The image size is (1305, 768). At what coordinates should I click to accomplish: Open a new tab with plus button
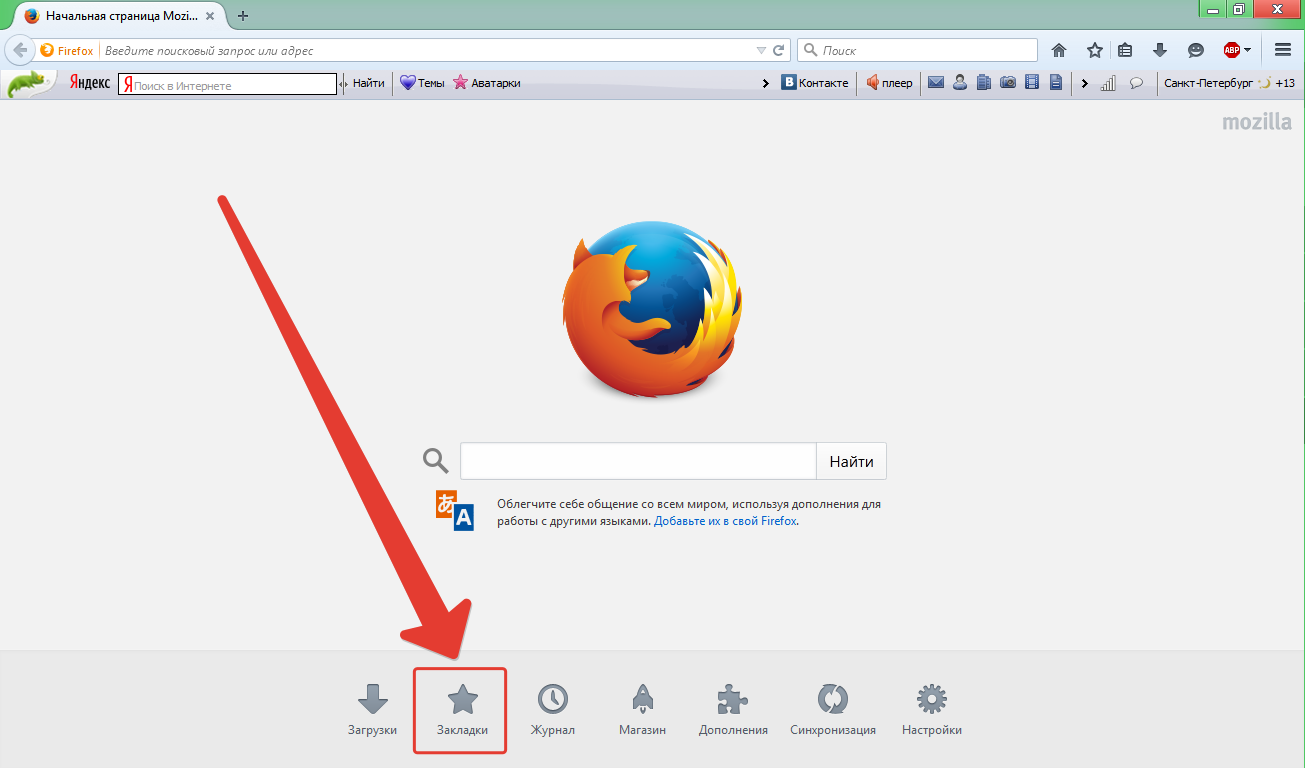point(243,16)
